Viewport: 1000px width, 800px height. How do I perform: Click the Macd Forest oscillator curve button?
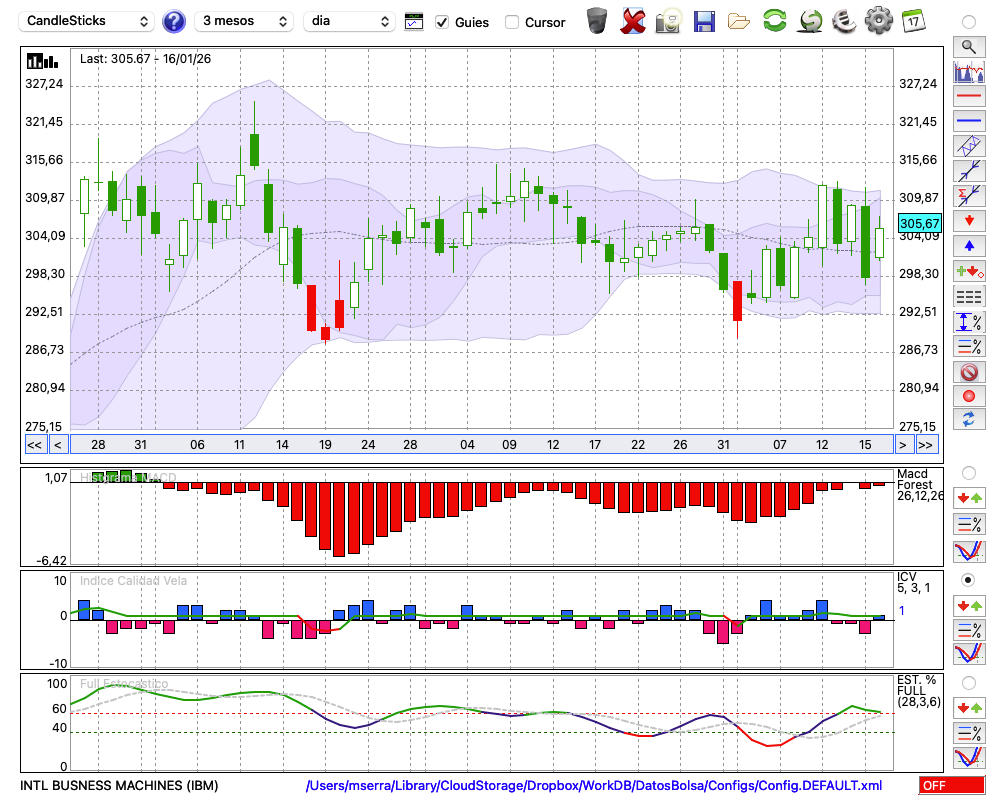tap(969, 551)
